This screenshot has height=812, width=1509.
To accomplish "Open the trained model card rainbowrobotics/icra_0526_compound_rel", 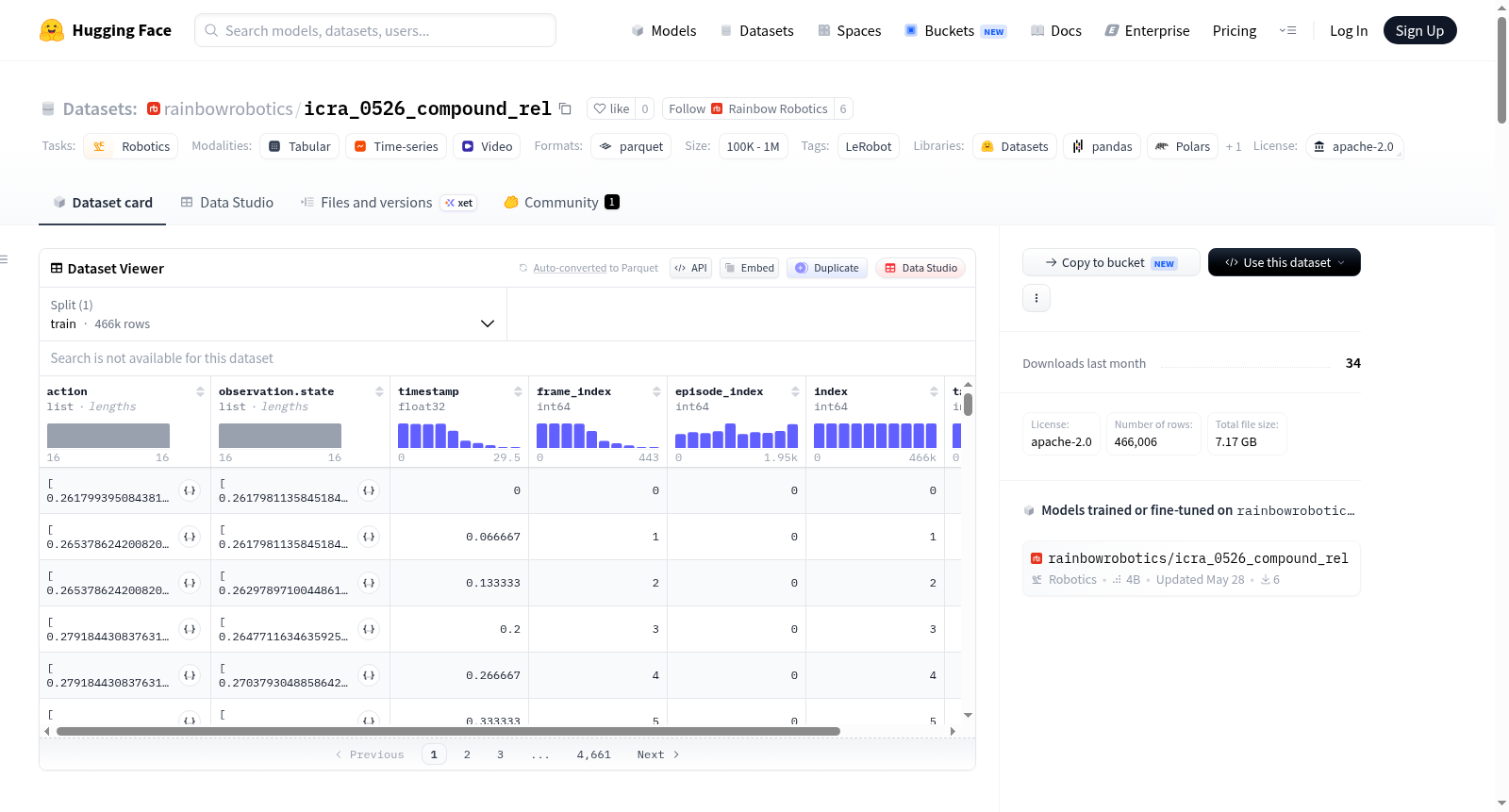I will 1191,568.
